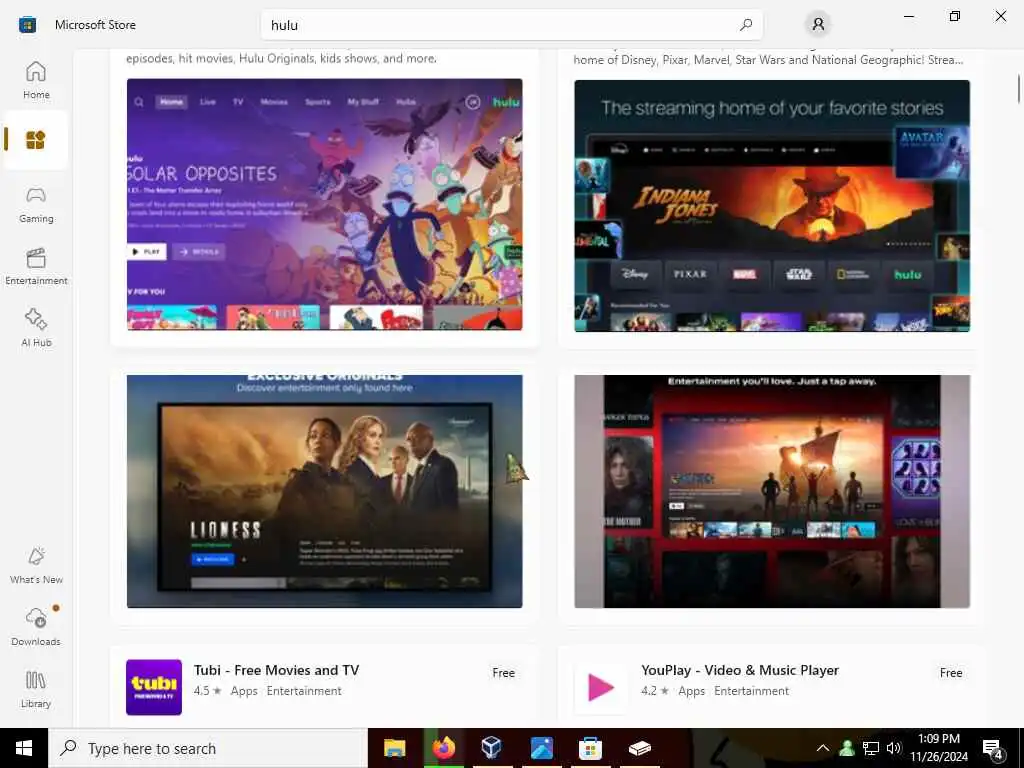
Task: Click the Tubi app icon
Action: tap(154, 687)
